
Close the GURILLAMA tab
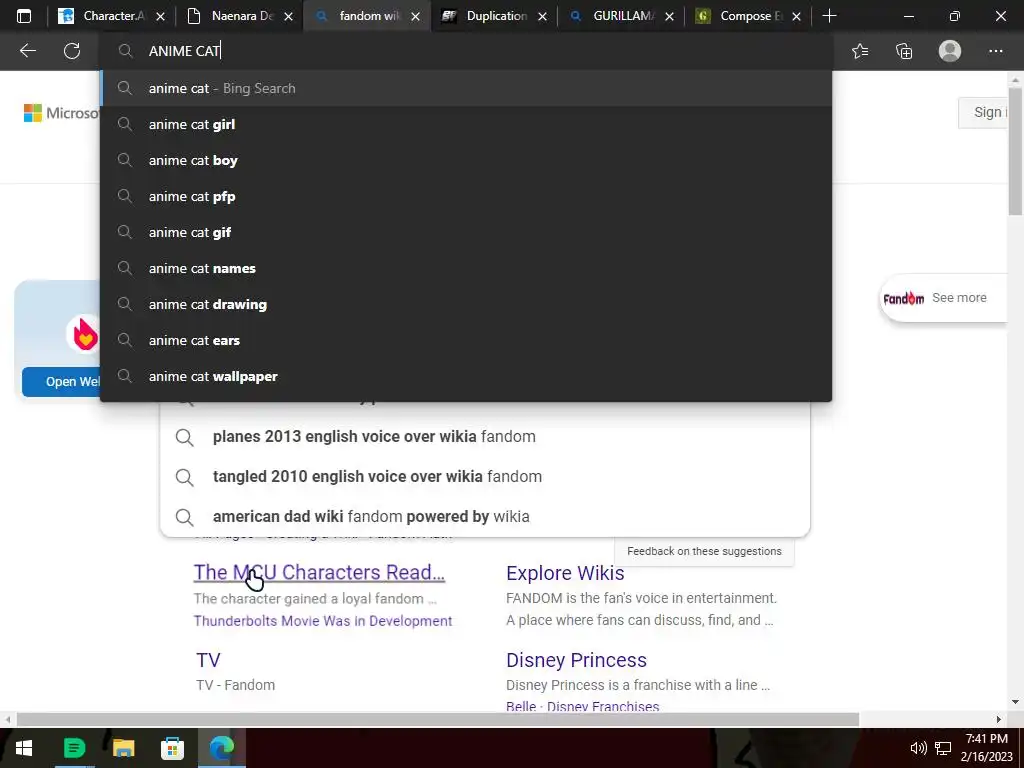click(669, 16)
